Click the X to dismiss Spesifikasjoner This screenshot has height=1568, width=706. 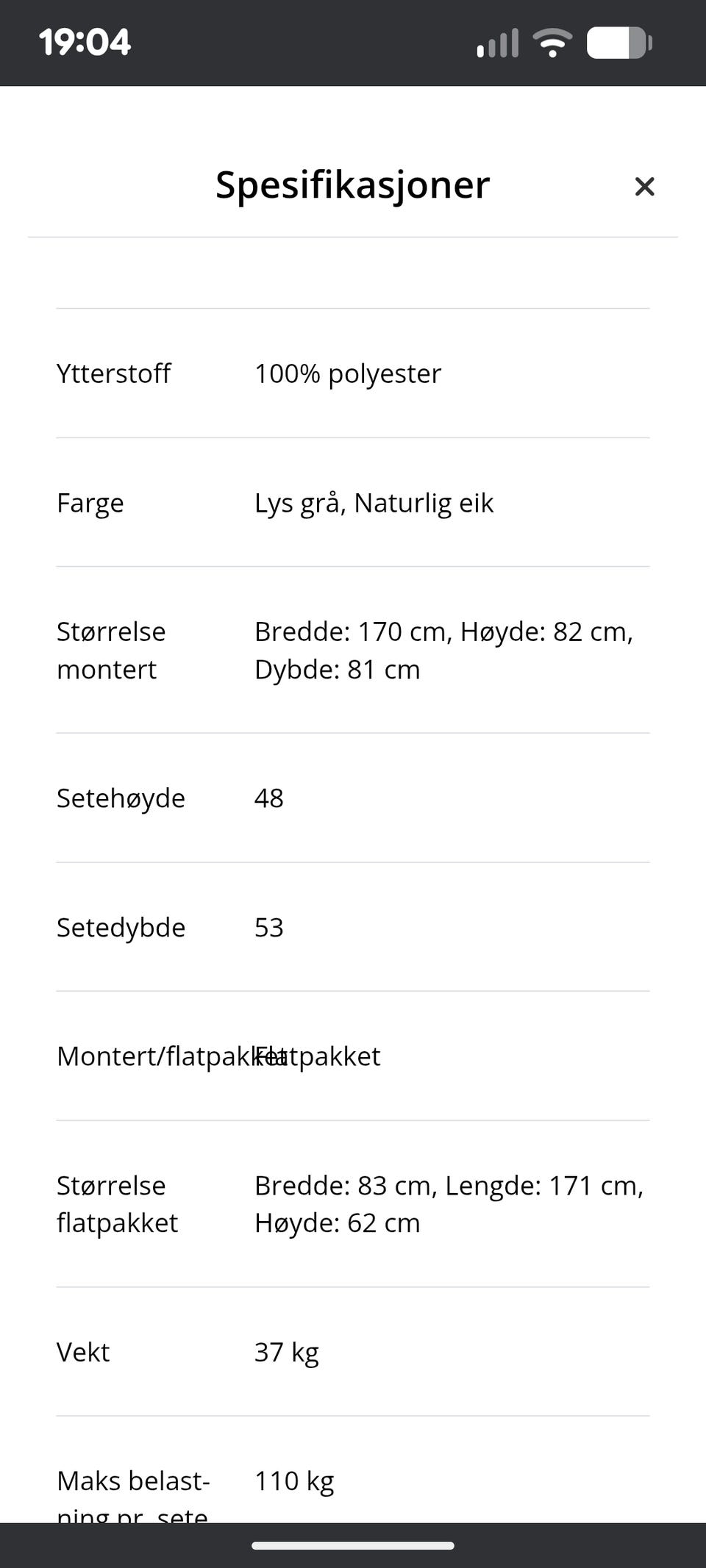pos(644,187)
